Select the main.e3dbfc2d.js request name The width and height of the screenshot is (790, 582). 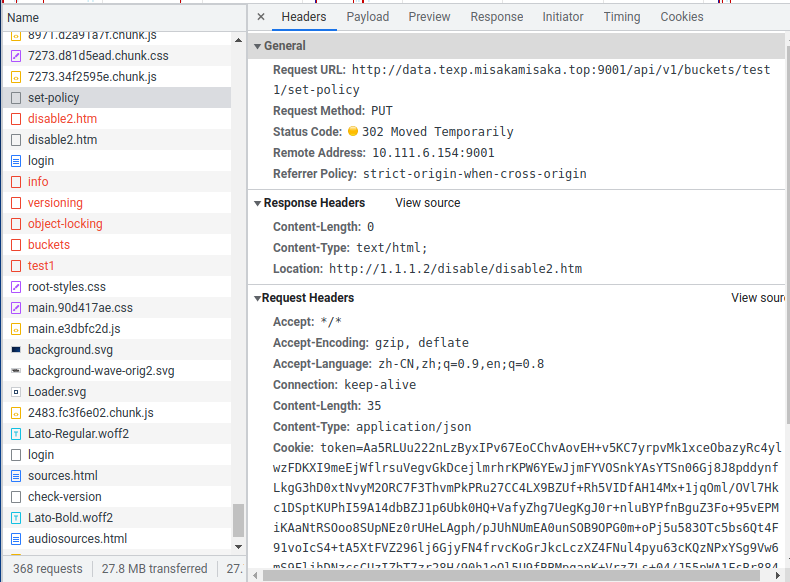click(74, 329)
